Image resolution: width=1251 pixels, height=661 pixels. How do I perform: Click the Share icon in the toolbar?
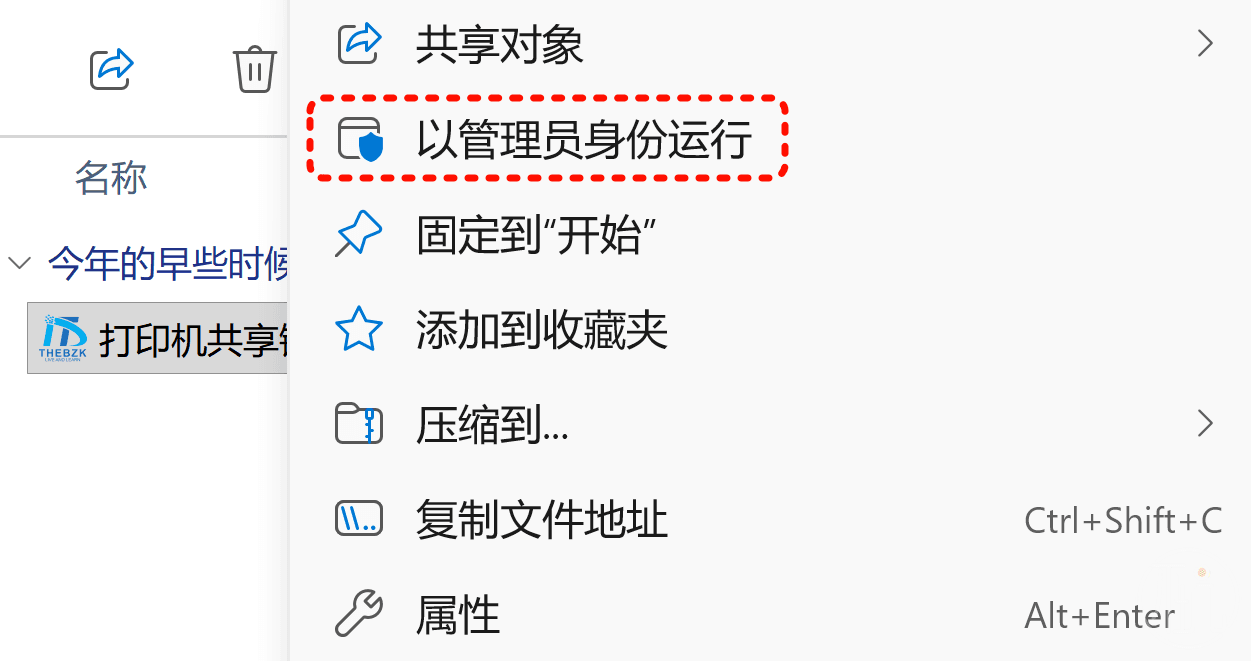112,69
